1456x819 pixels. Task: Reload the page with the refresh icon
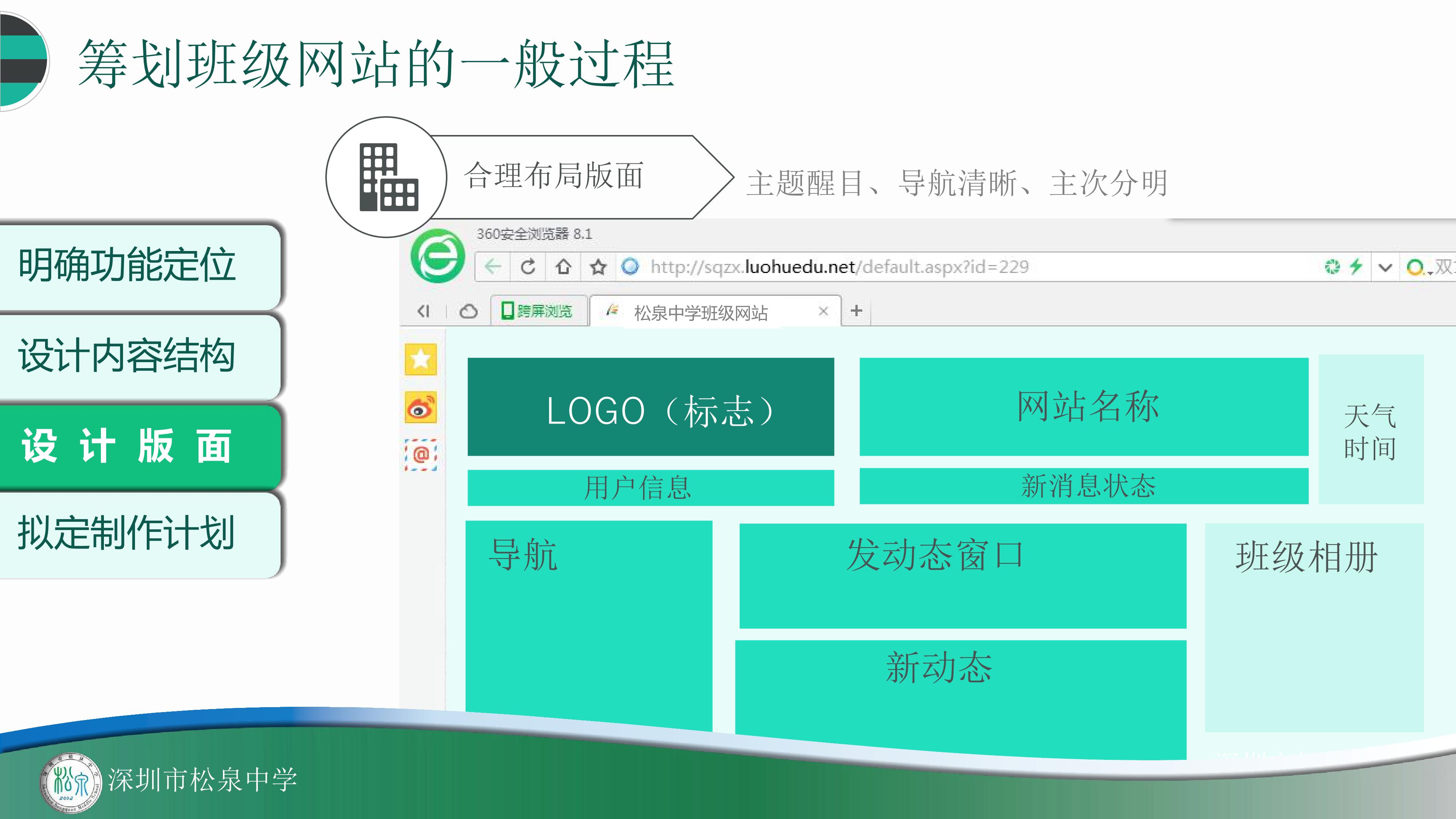[x=528, y=267]
